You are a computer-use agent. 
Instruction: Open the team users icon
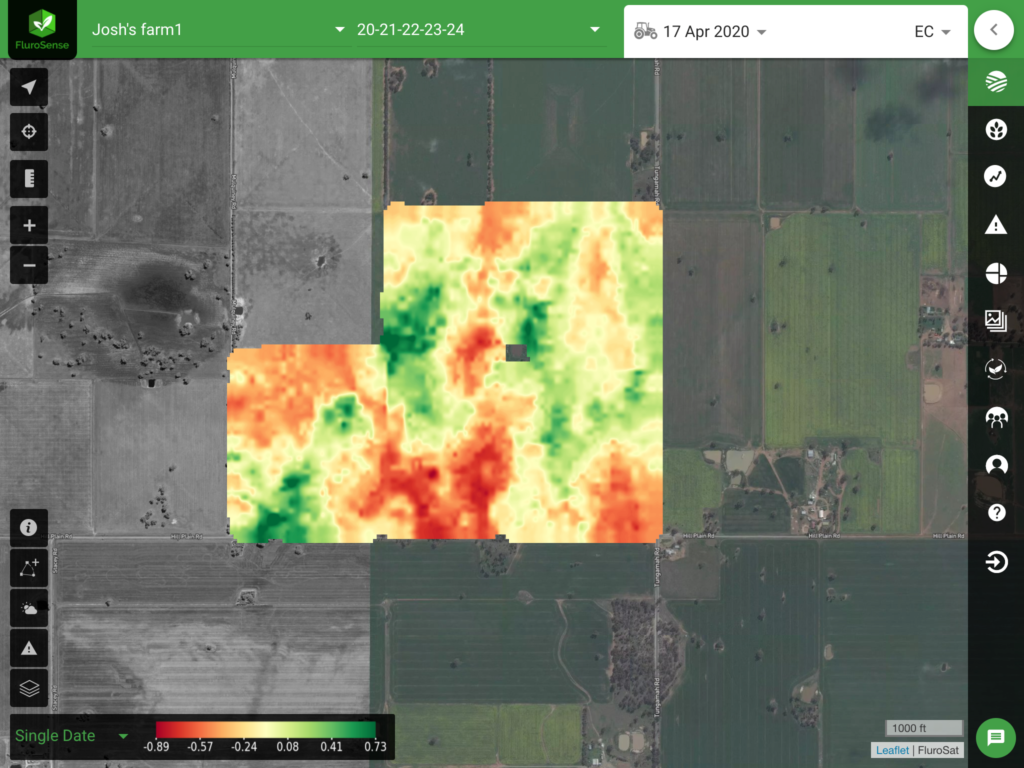point(996,417)
